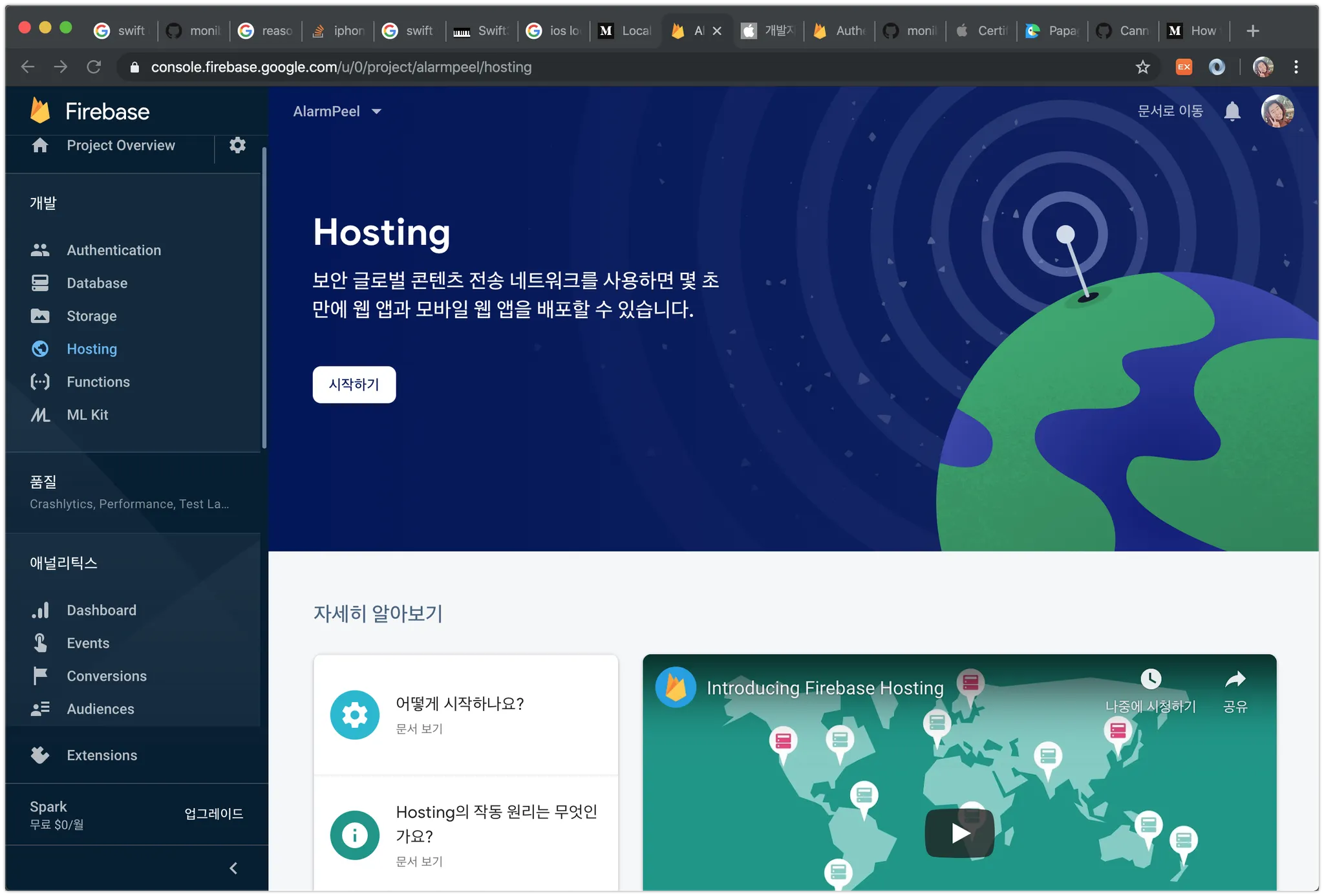The width and height of the screenshot is (1324, 896).
Task: Open Authentication in the sidebar
Action: [x=114, y=250]
